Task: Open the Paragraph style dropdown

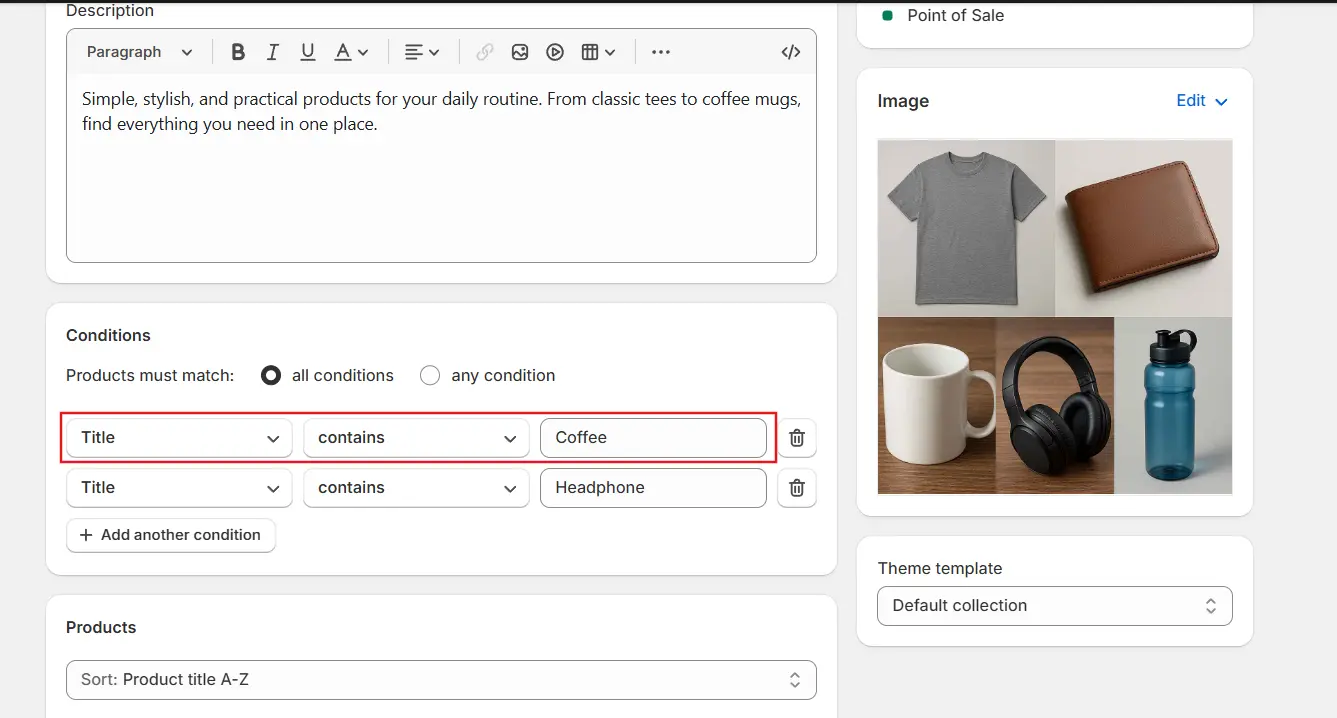Action: [139, 52]
